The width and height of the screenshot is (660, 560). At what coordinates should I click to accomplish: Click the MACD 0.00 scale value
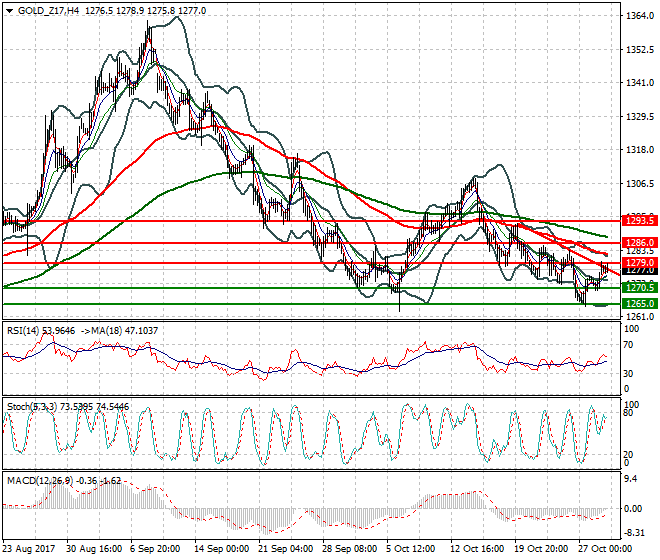633,509
